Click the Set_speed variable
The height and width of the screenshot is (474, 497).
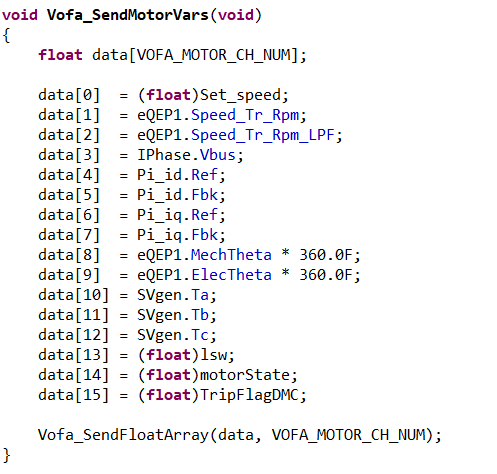[x=241, y=95]
